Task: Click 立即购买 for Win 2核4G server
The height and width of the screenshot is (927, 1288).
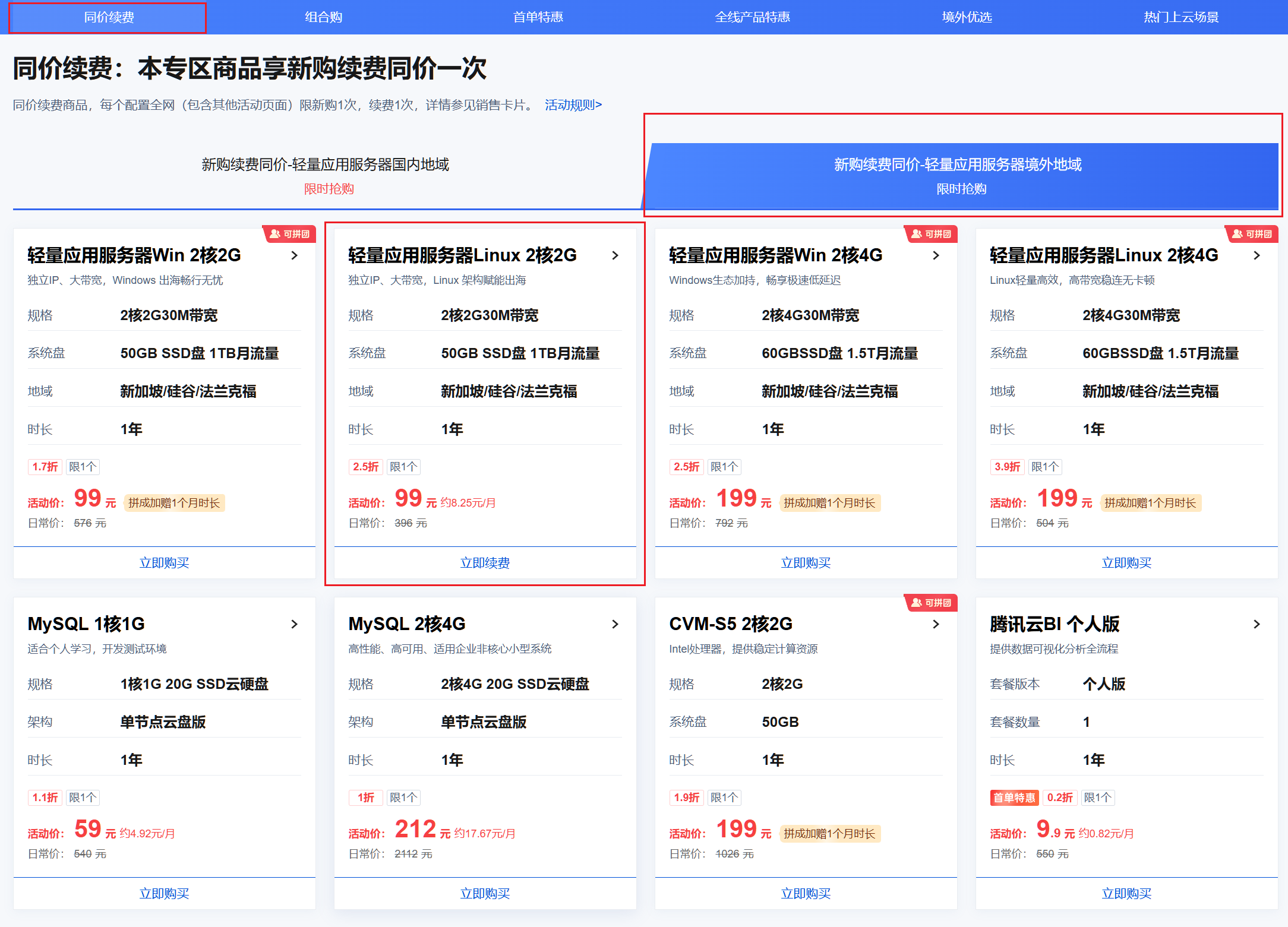Action: pyautogui.click(x=806, y=563)
